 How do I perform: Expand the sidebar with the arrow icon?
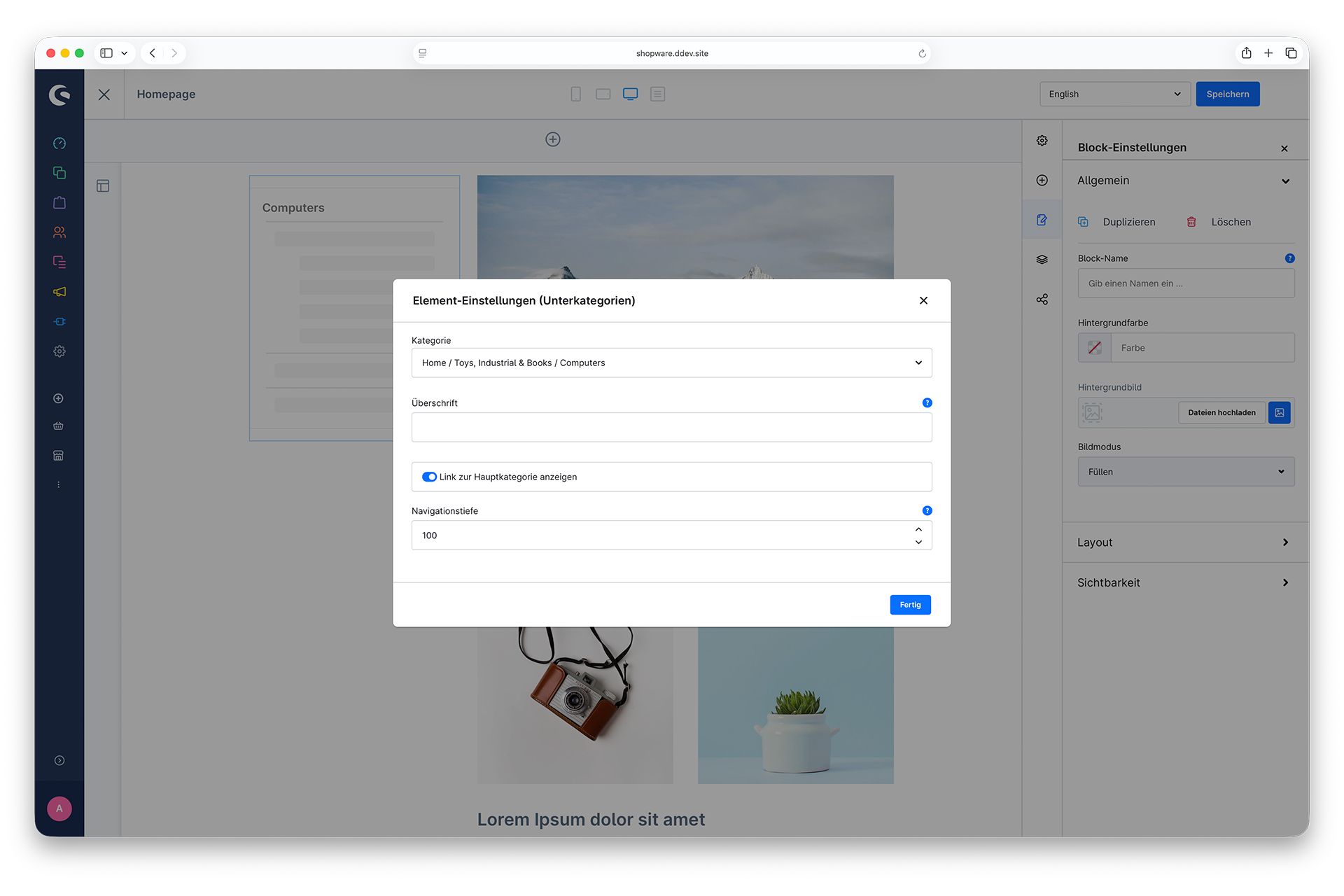coord(59,761)
